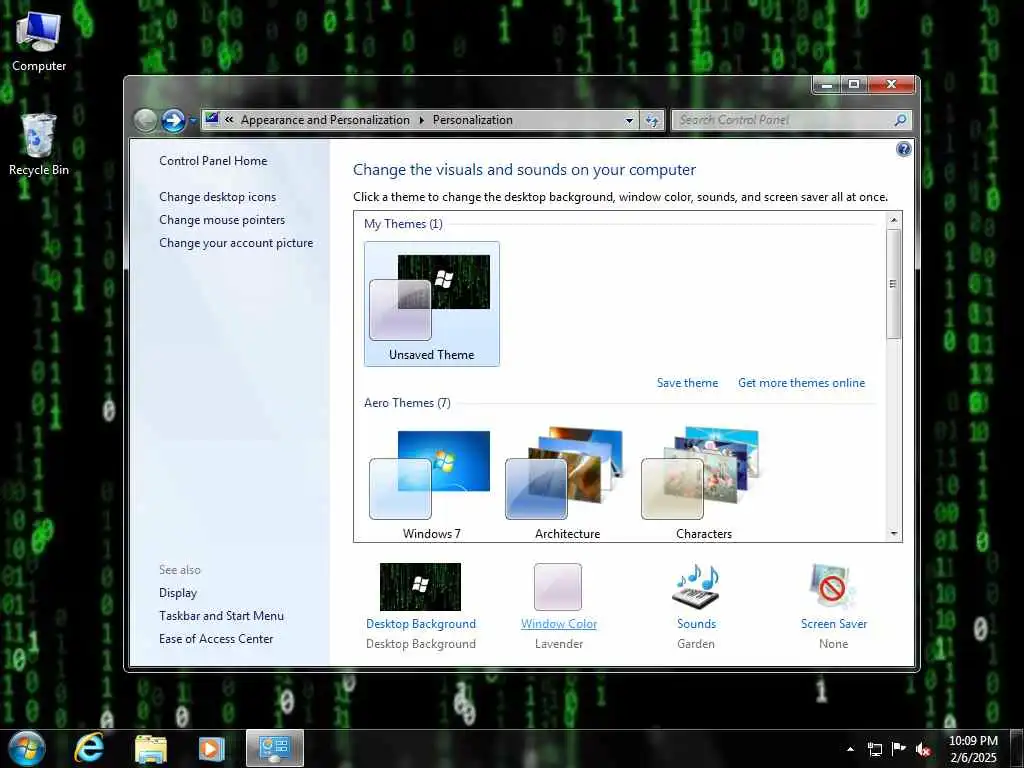Click the Show desktop button
Viewport: 1024px width, 768px height.
pos(1017,748)
